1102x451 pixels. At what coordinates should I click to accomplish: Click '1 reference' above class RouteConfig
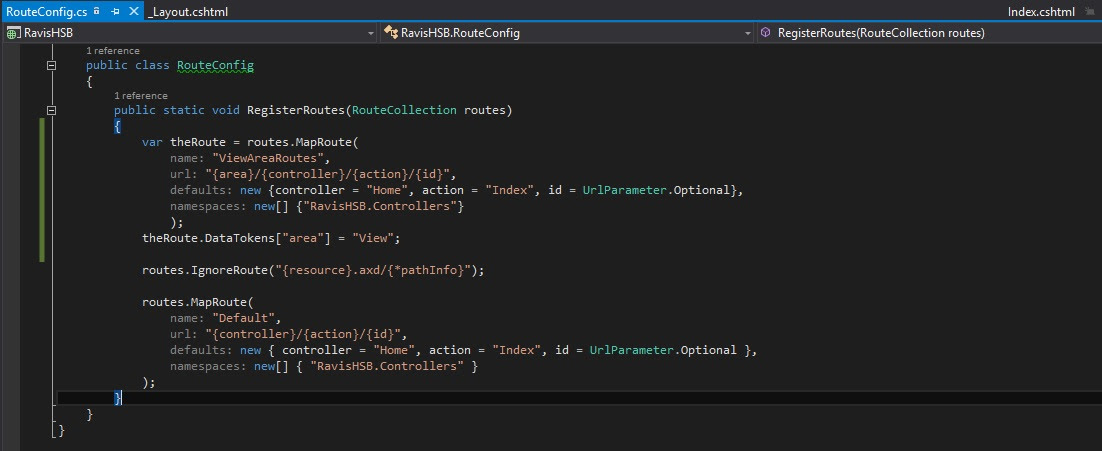pos(112,51)
